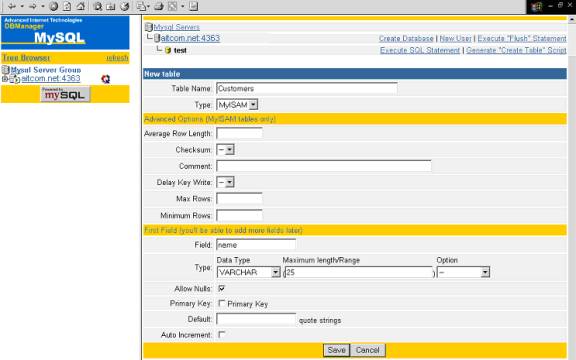The image size is (576, 360).
Task: Toggle the Auto Increment checkbox
Action: pyautogui.click(x=222, y=334)
